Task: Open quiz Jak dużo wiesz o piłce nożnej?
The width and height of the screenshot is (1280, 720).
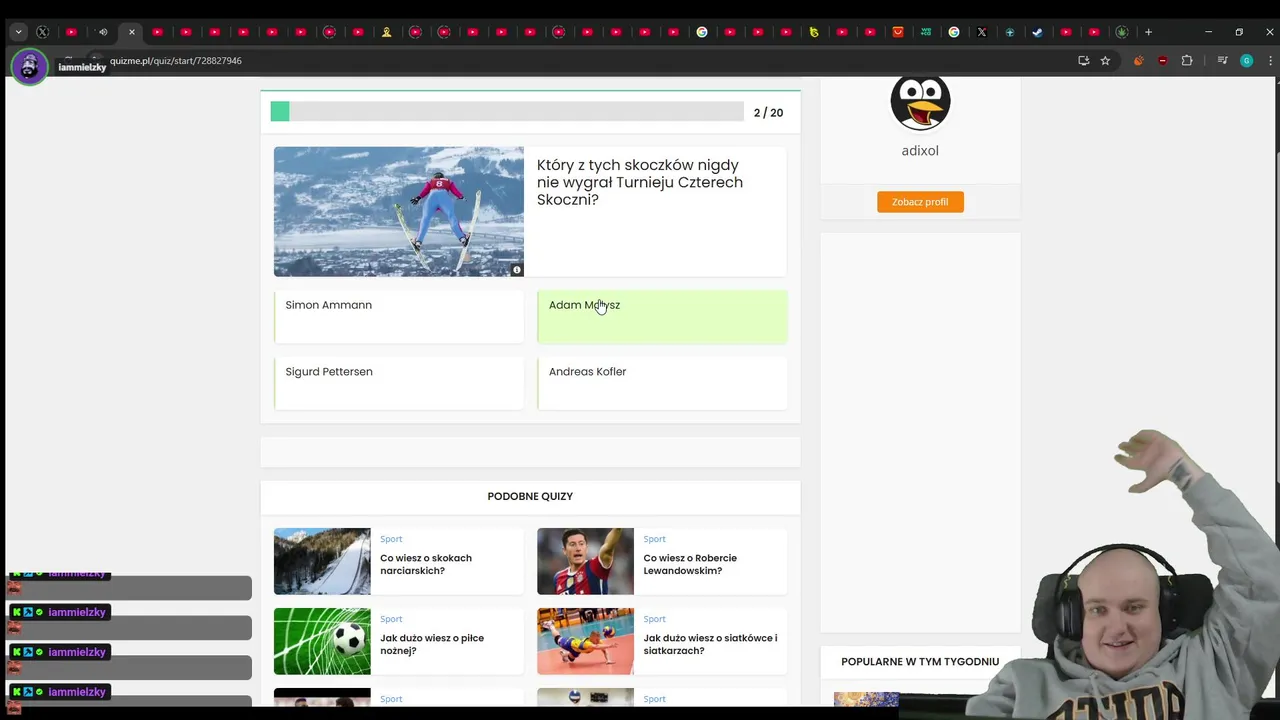Action: (x=432, y=644)
